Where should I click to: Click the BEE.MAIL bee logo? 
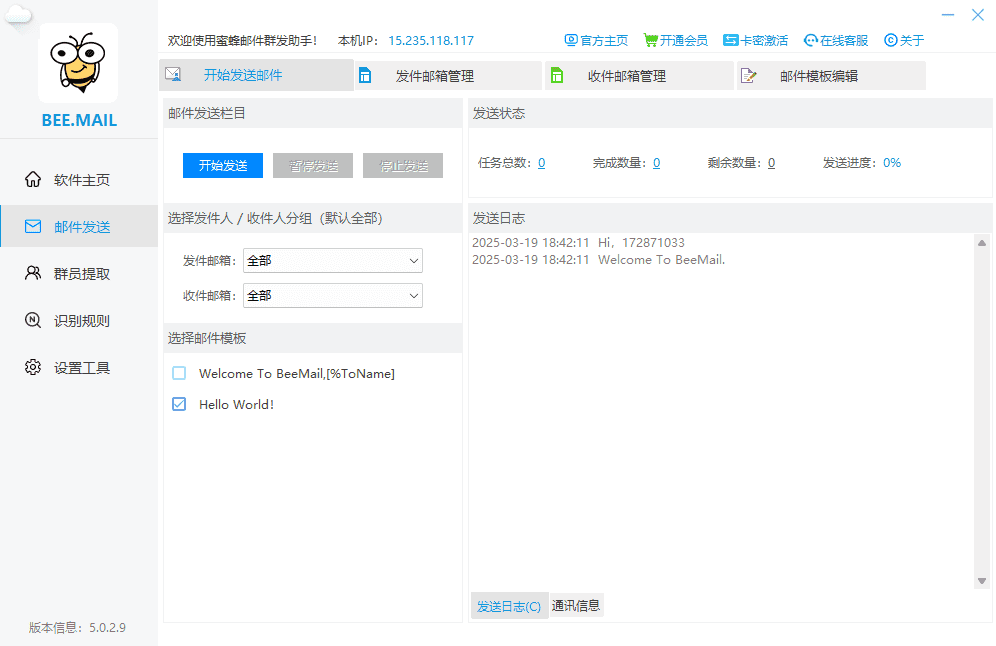pyautogui.click(x=78, y=62)
